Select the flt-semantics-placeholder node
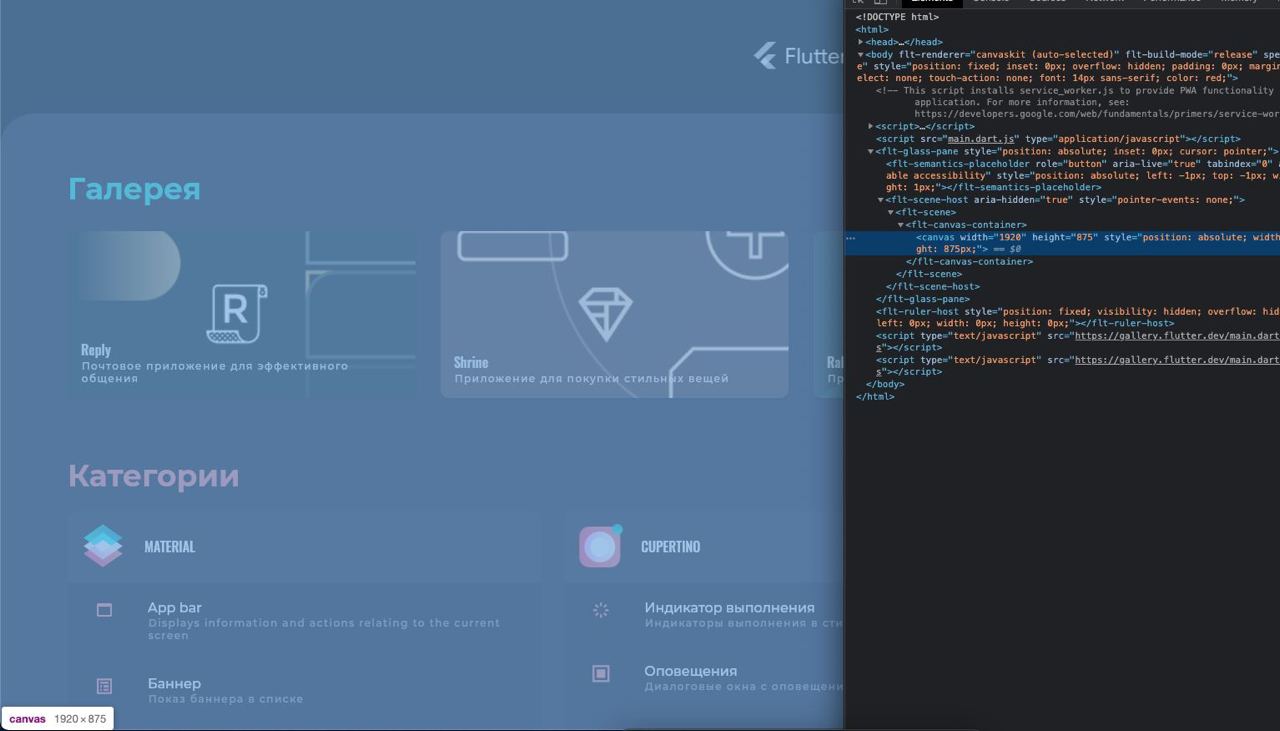This screenshot has height=731, width=1280. 1081,175
